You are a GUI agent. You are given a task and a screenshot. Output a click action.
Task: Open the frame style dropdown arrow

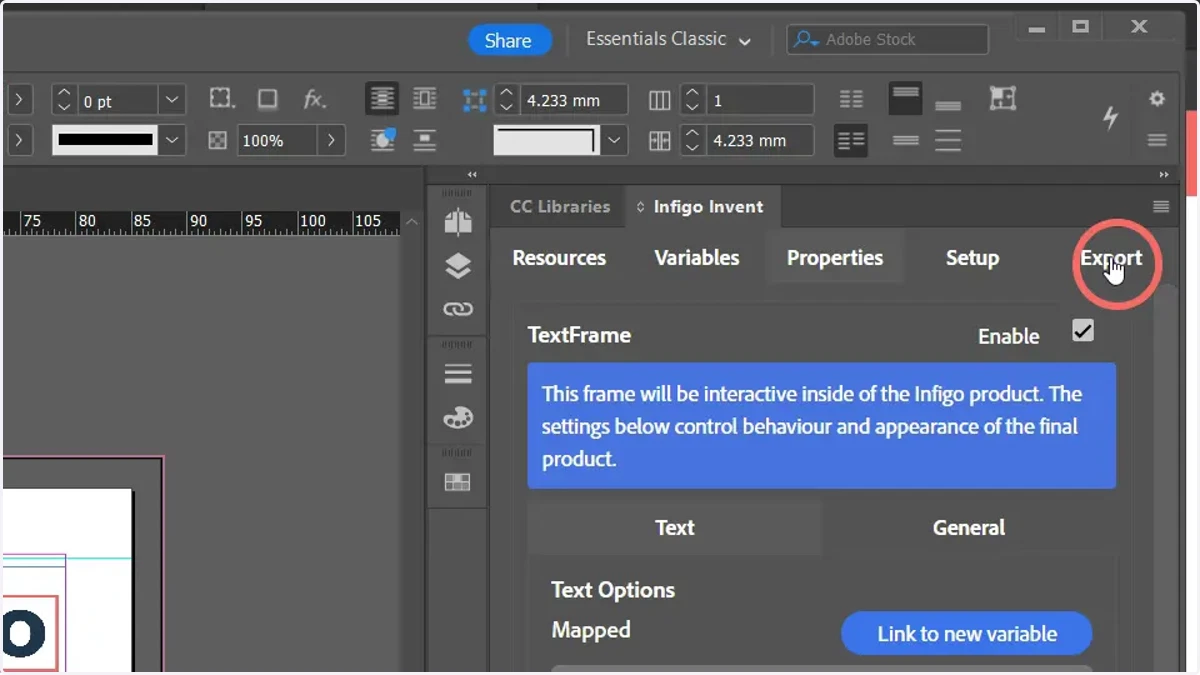pyautogui.click(x=615, y=141)
